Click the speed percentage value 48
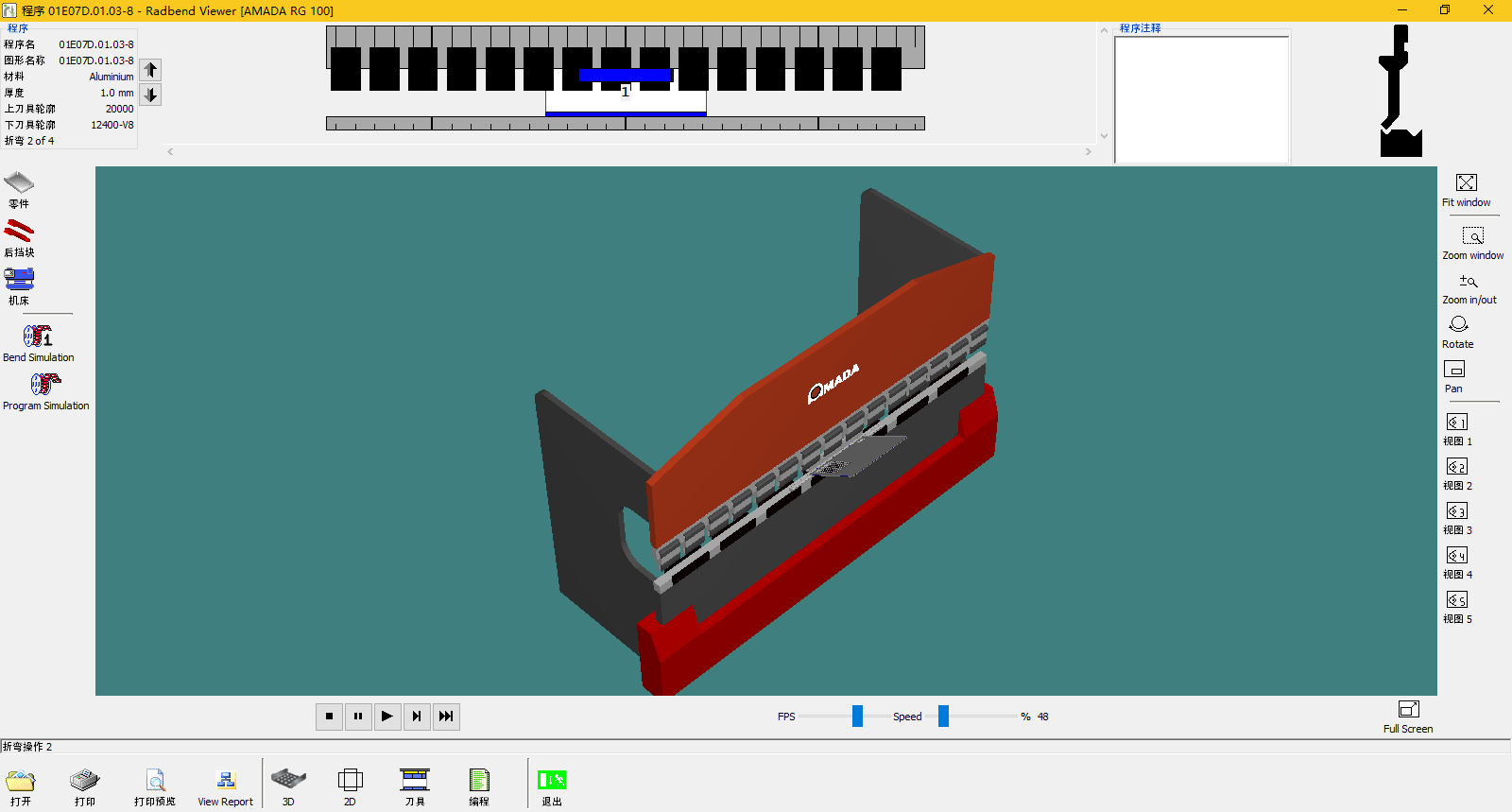Viewport: 1512px width, 812px height. [x=1043, y=717]
